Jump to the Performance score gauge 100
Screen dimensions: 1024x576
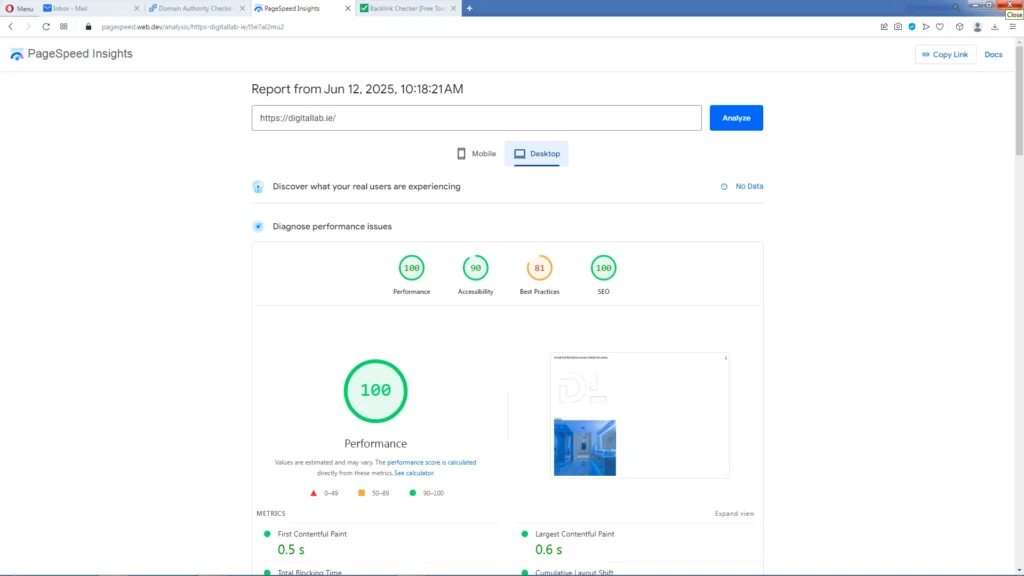(x=411, y=268)
